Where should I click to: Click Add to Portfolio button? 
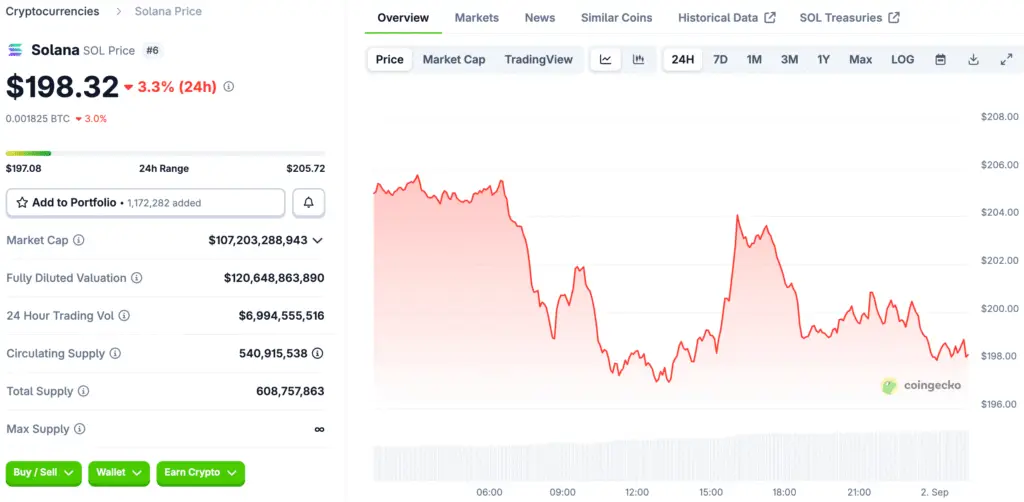pos(145,202)
